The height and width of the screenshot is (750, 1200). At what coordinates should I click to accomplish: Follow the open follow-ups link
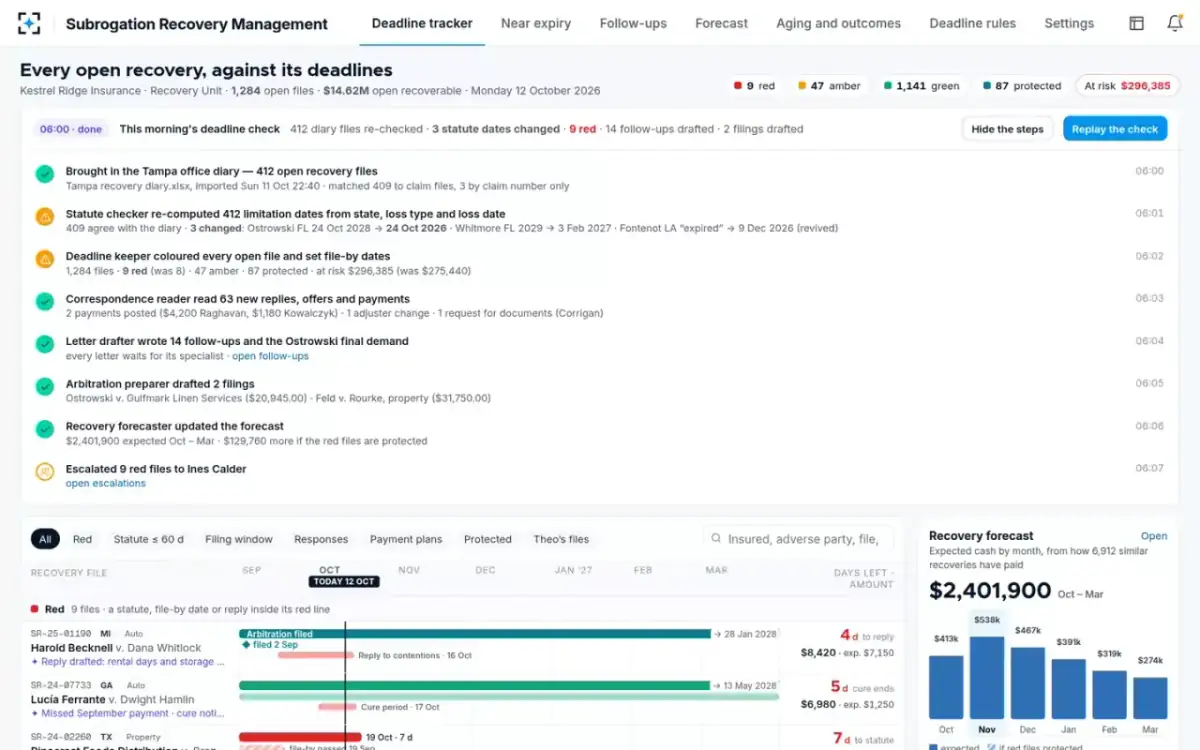tap(270, 356)
